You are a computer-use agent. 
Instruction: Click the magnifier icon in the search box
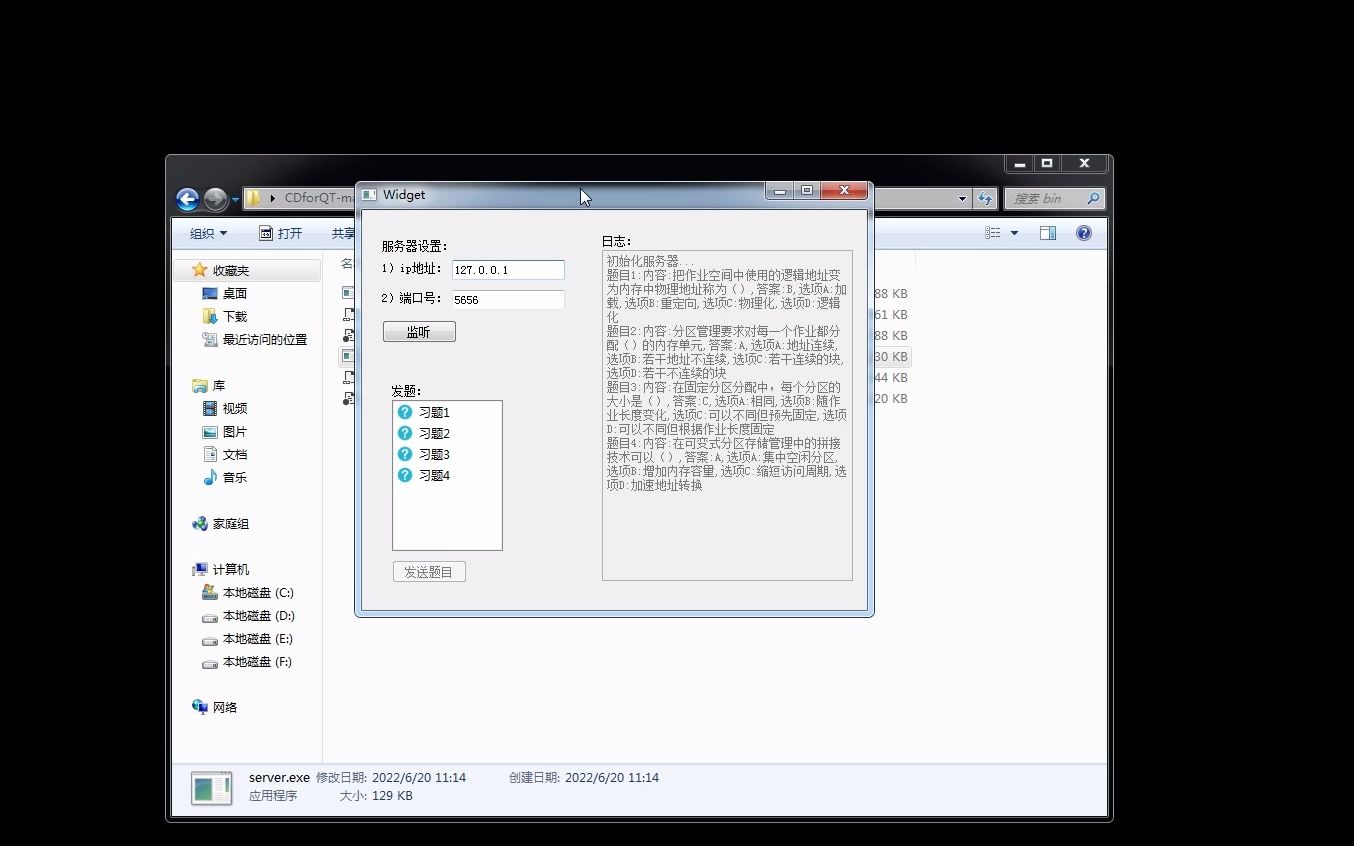coord(1092,199)
